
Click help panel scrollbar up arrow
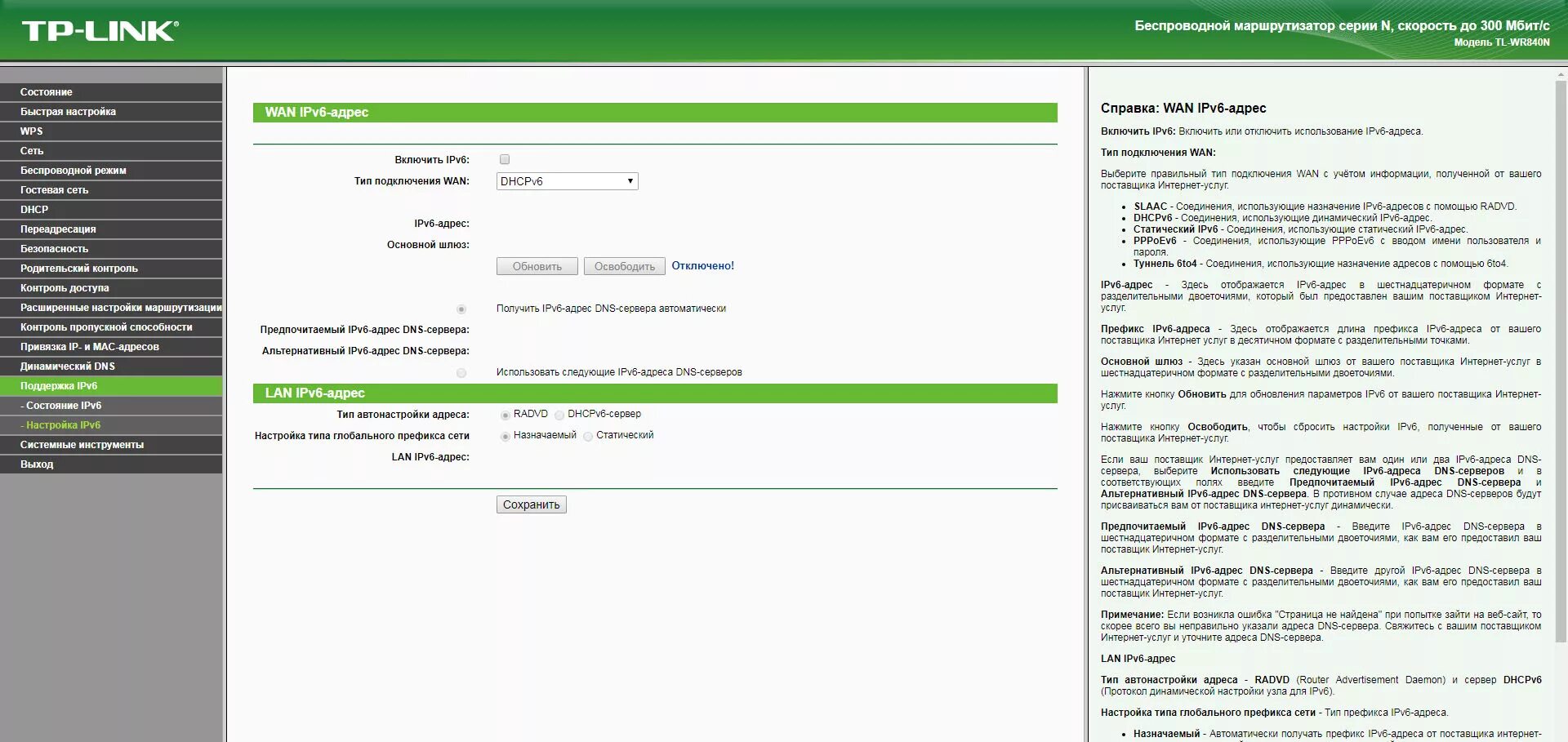pos(1561,74)
